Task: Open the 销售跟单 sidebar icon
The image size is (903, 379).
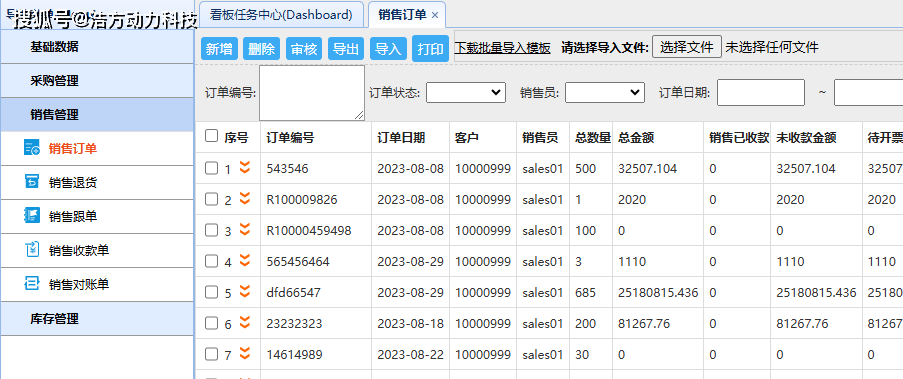Action: pyautogui.click(x=32, y=215)
